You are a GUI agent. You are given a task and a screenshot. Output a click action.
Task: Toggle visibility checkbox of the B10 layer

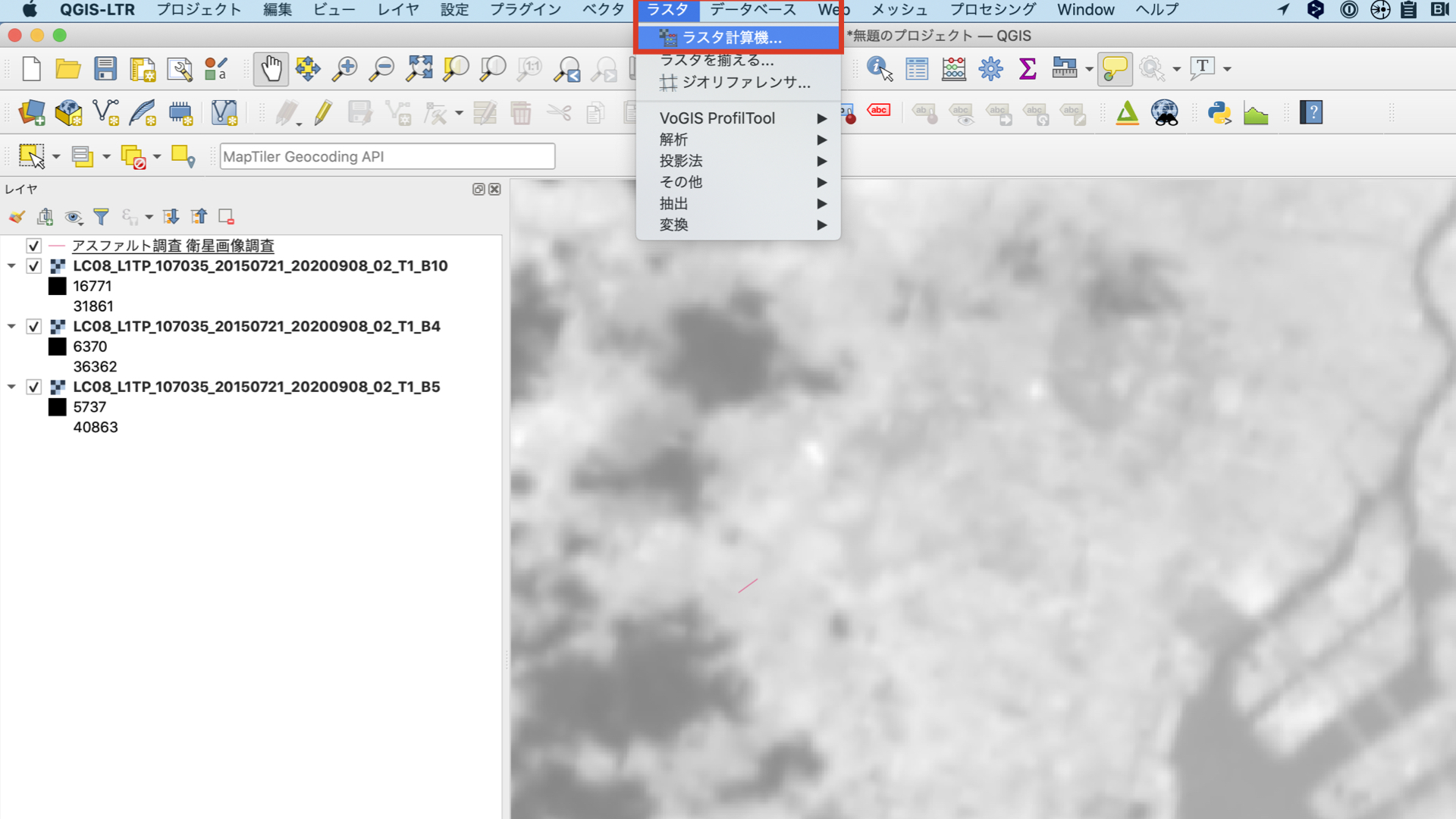pyautogui.click(x=33, y=266)
